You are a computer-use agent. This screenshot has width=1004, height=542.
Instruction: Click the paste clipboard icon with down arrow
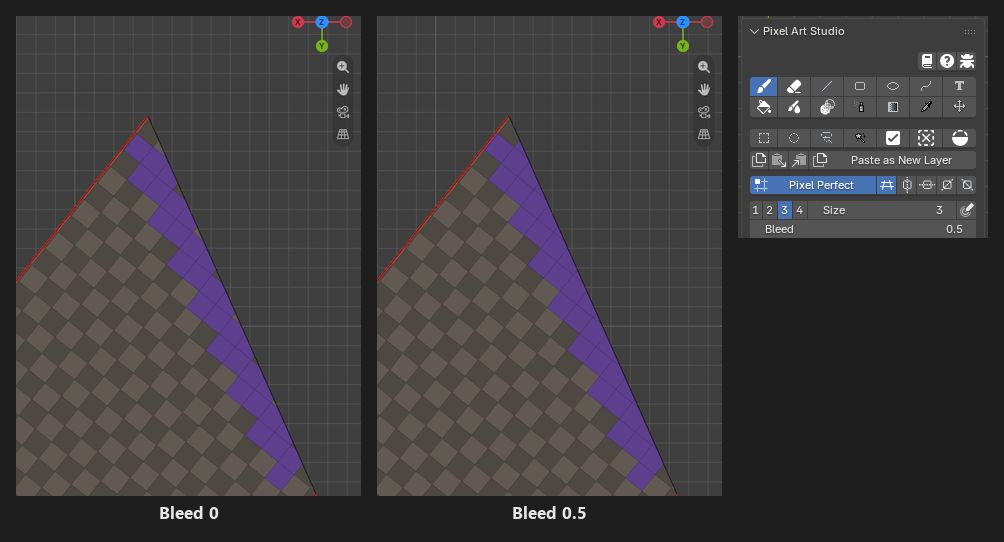(x=779, y=160)
